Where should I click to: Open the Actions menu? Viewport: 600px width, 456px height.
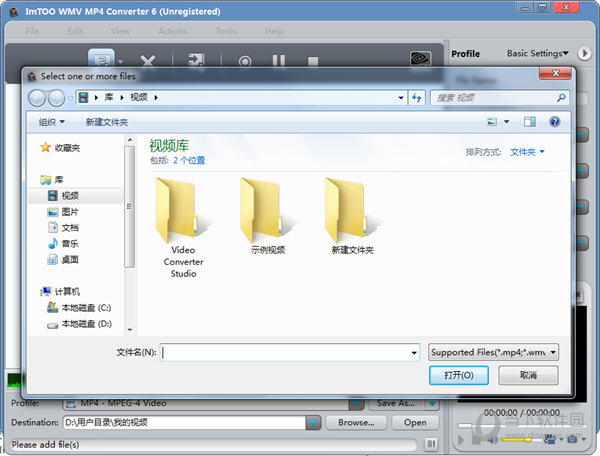point(173,31)
